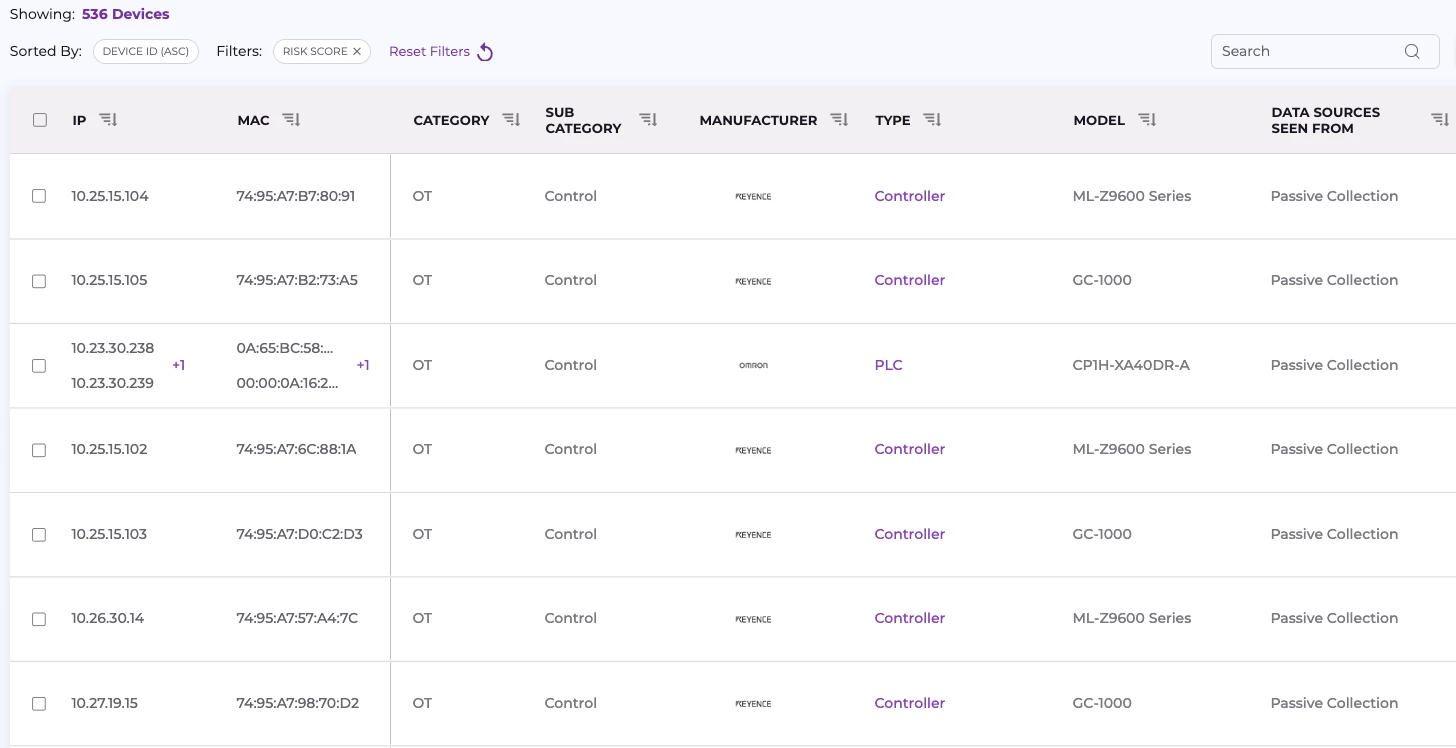Click the Manufacturer column sort icon

839,120
